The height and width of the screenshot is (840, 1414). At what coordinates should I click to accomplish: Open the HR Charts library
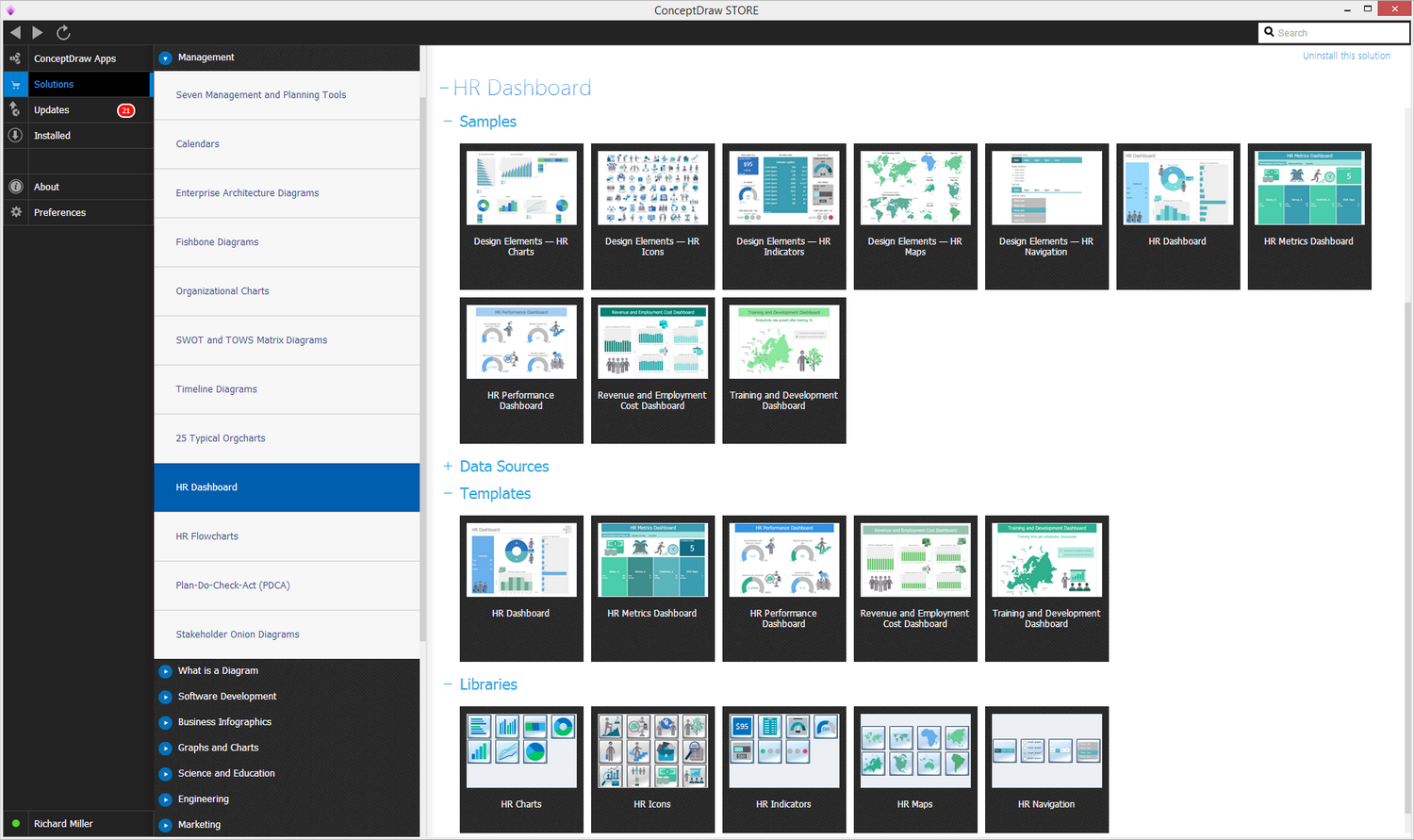tap(521, 769)
